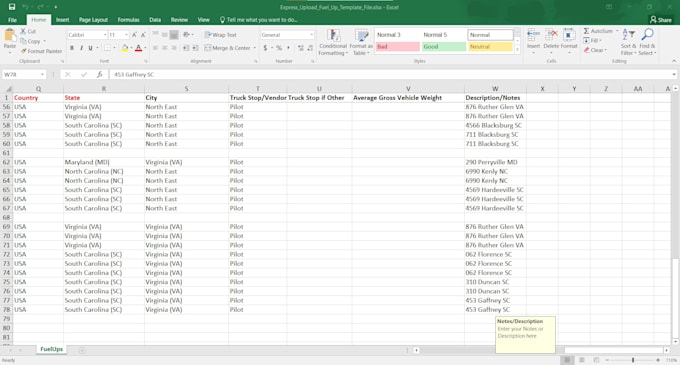The height and width of the screenshot is (365, 680).
Task: Switch to the Formulas tab
Action: [x=128, y=20]
